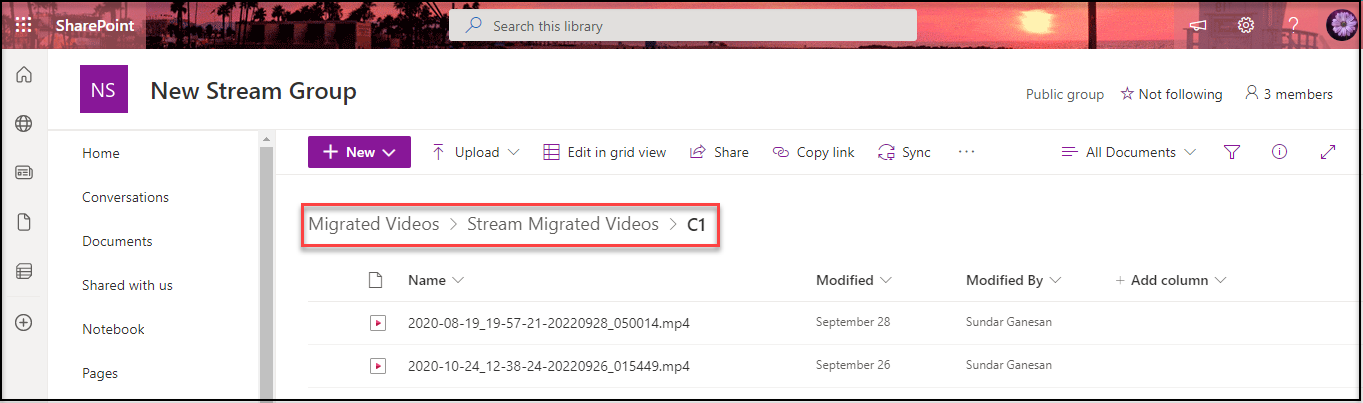Open the SharePoint app launcher waffle
Screen dimensions: 1363x403
[x=23, y=25]
